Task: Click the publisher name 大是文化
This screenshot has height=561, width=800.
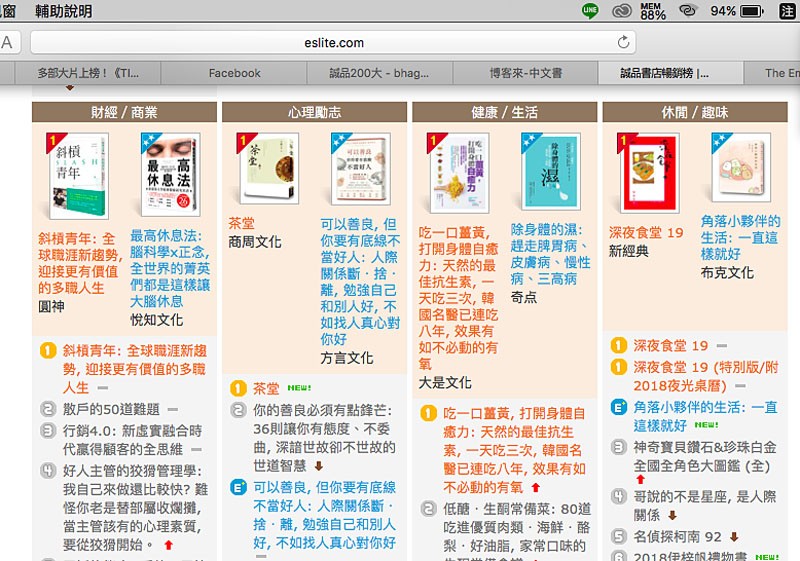Action: pos(445,382)
